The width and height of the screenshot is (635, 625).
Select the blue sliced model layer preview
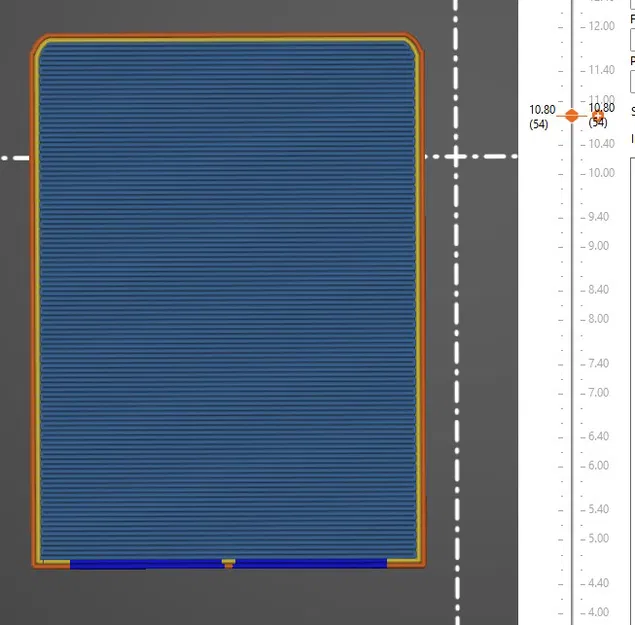tap(228, 301)
